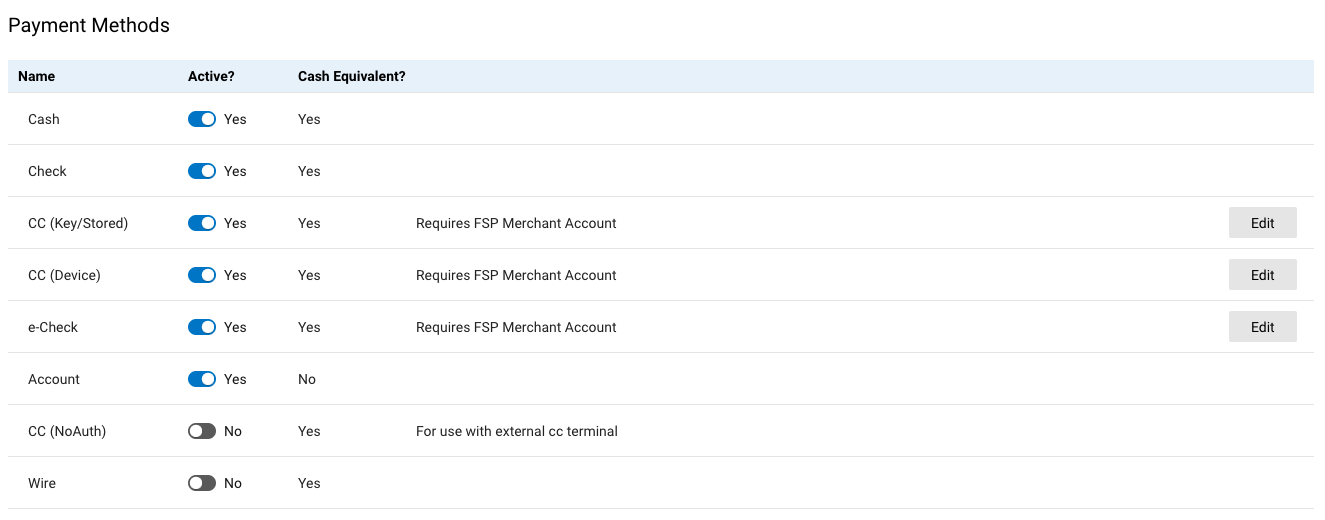The image size is (1325, 520).
Task: Click the Cash row's cash equivalent 'Yes' value
Action: (309, 119)
